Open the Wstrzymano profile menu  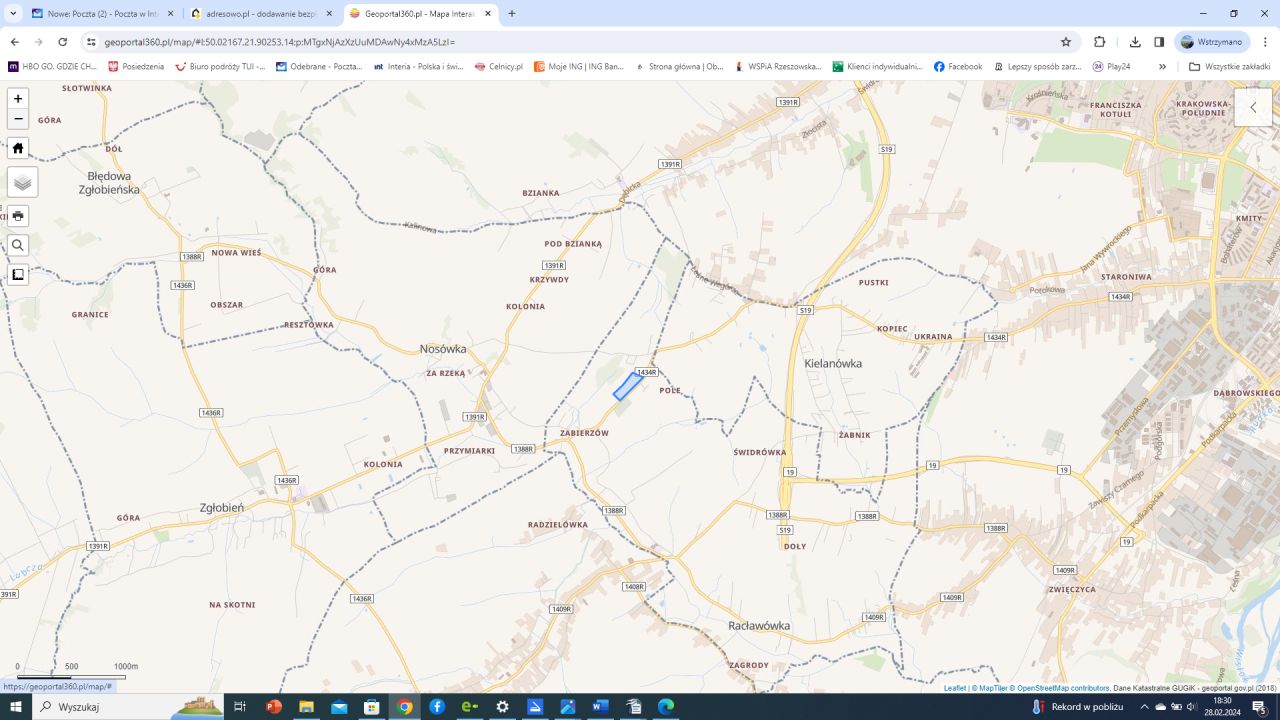point(1212,42)
